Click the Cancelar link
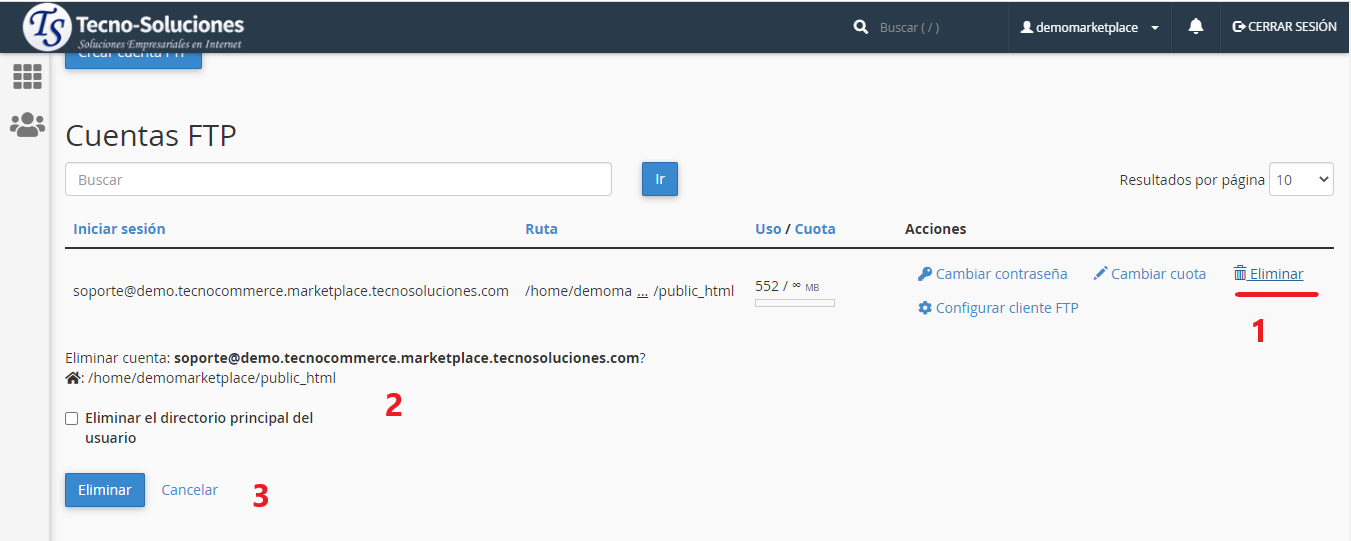 [189, 490]
